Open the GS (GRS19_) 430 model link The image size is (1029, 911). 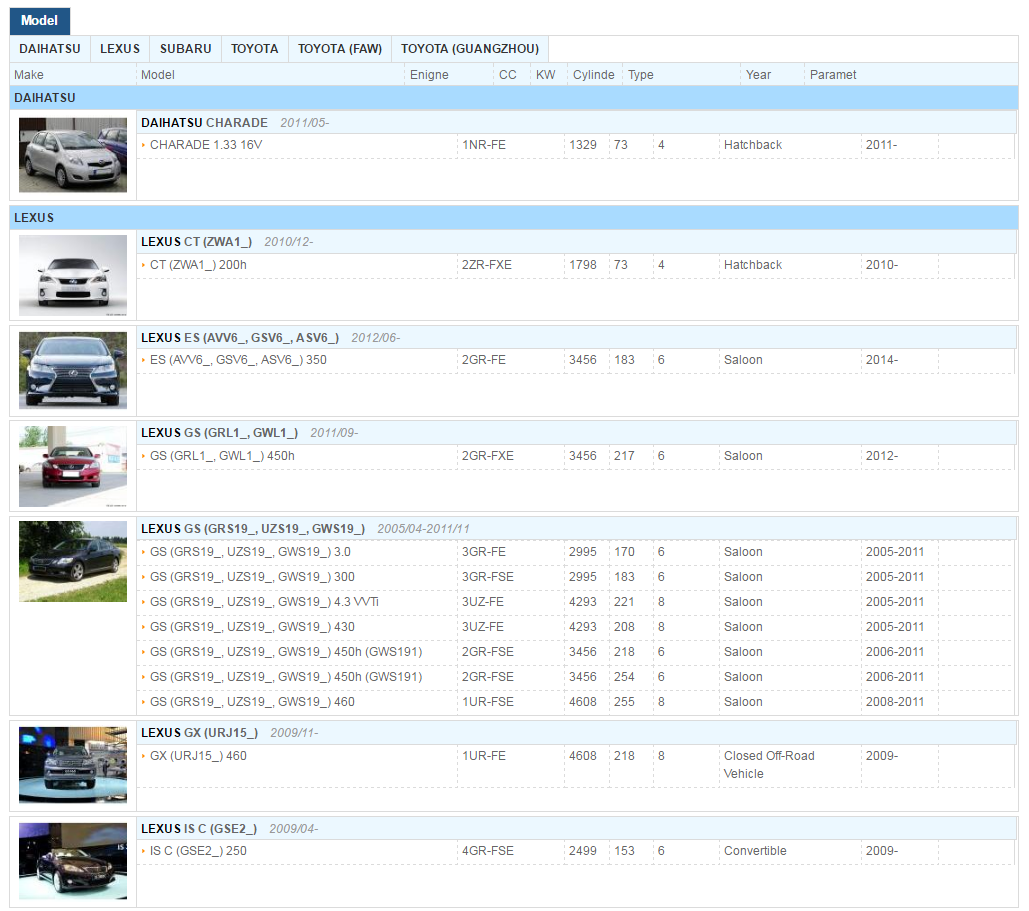(252, 627)
